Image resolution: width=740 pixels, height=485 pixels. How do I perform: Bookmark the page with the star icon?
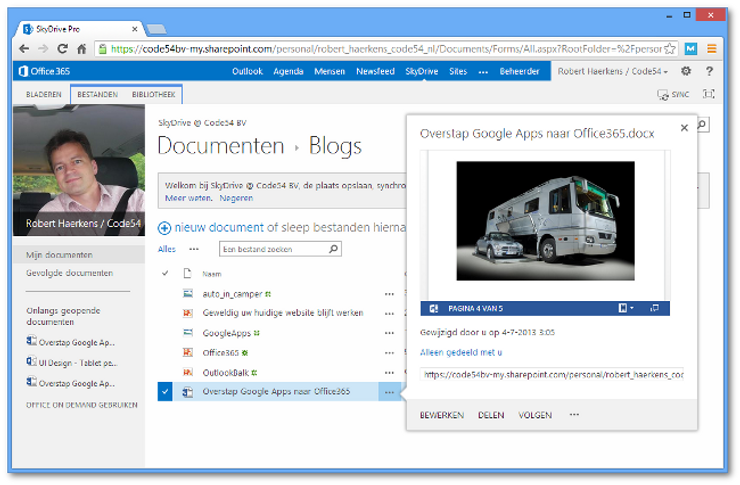tap(669, 49)
